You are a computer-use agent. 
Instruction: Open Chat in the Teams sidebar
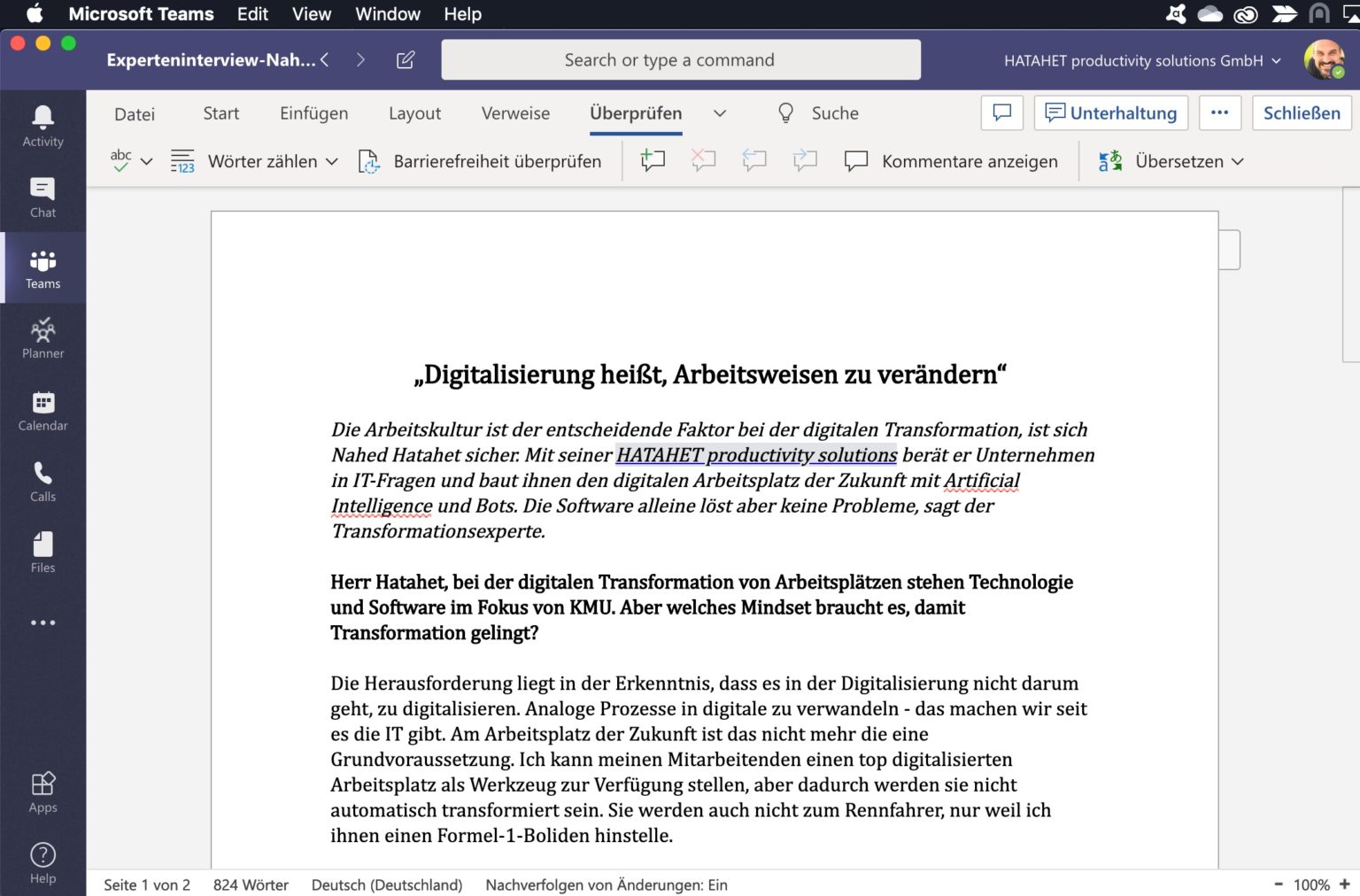coord(42,197)
